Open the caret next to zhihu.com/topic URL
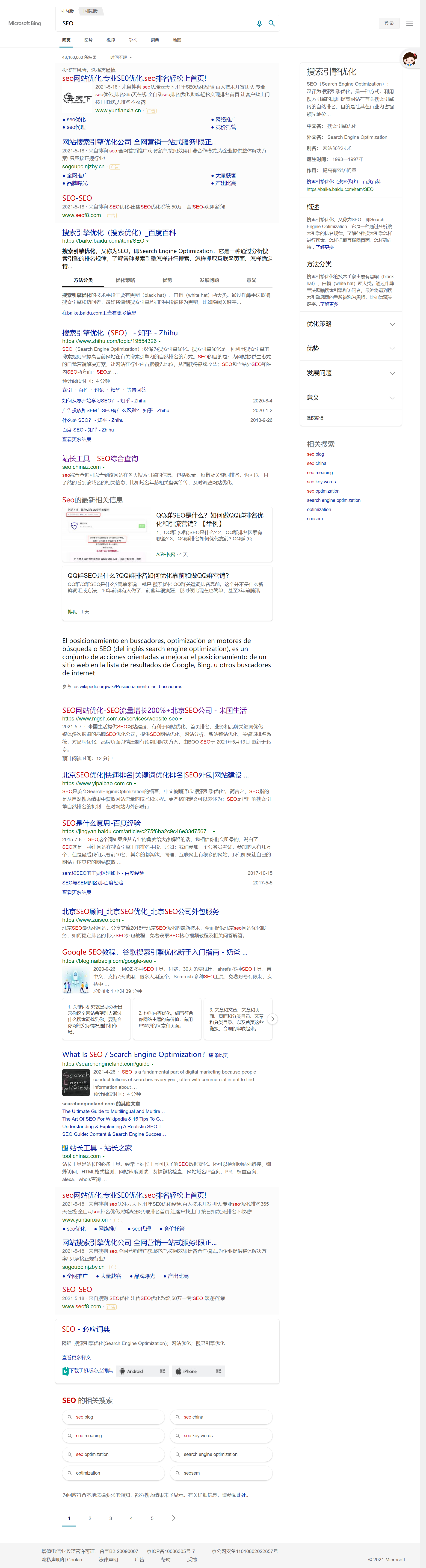The height and width of the screenshot is (1568, 426). (x=160, y=342)
